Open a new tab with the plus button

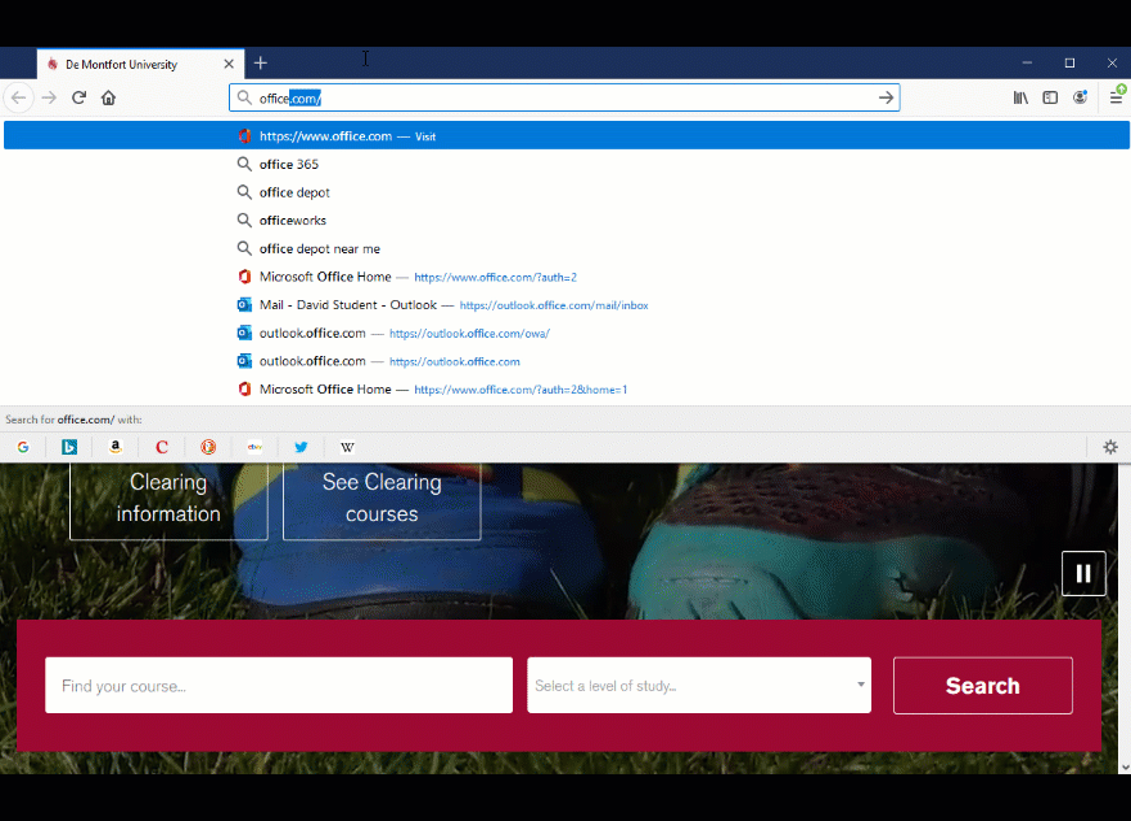(260, 63)
